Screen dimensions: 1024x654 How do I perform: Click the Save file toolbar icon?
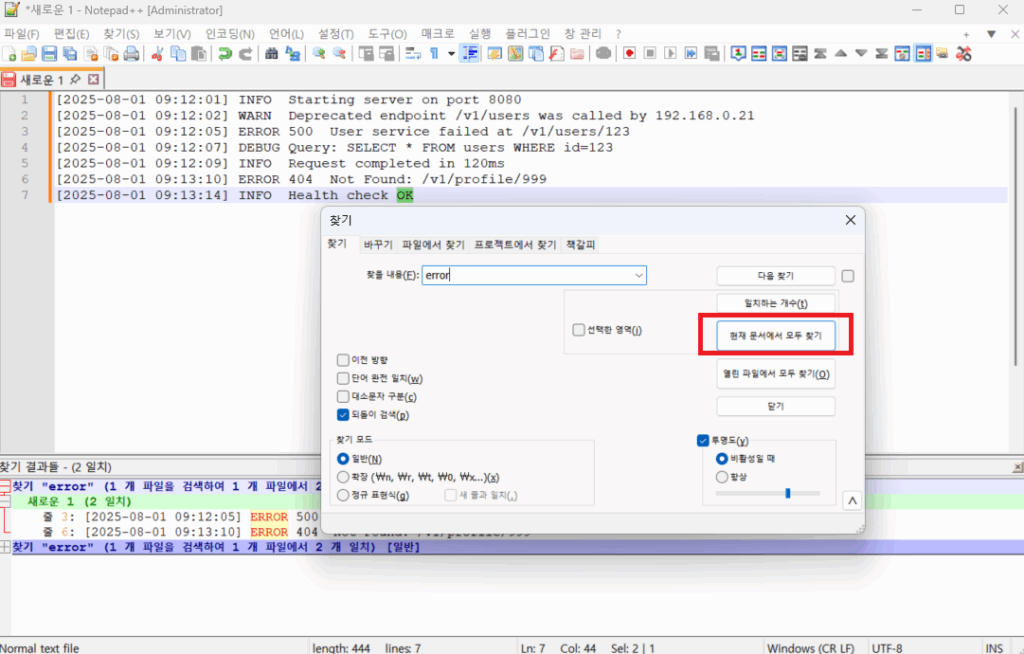click(x=48, y=54)
